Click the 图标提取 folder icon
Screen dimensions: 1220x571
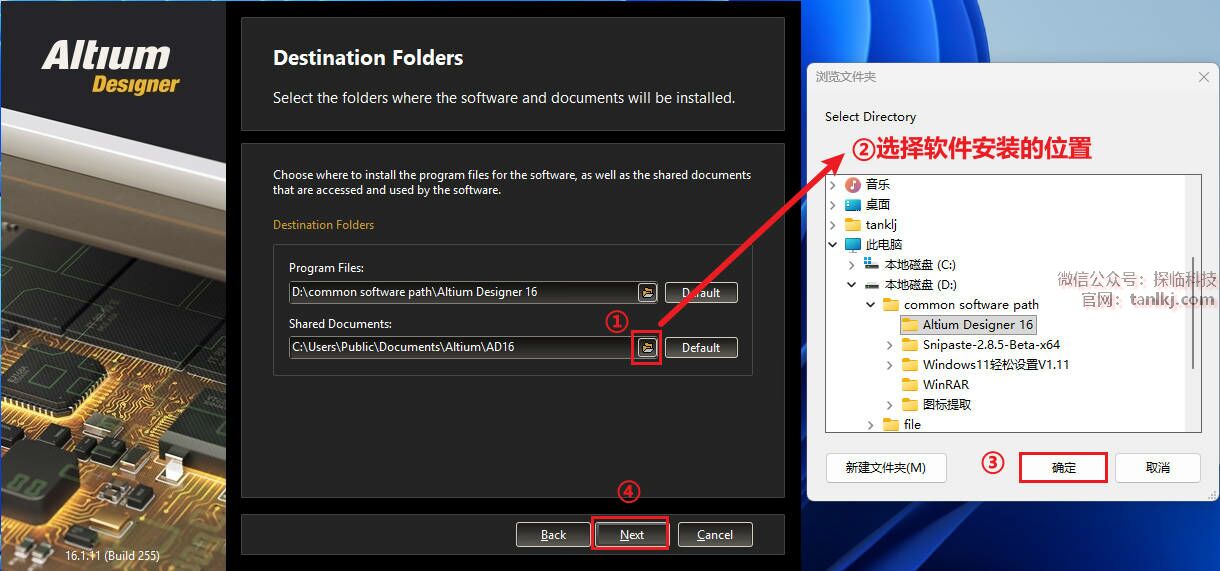910,405
